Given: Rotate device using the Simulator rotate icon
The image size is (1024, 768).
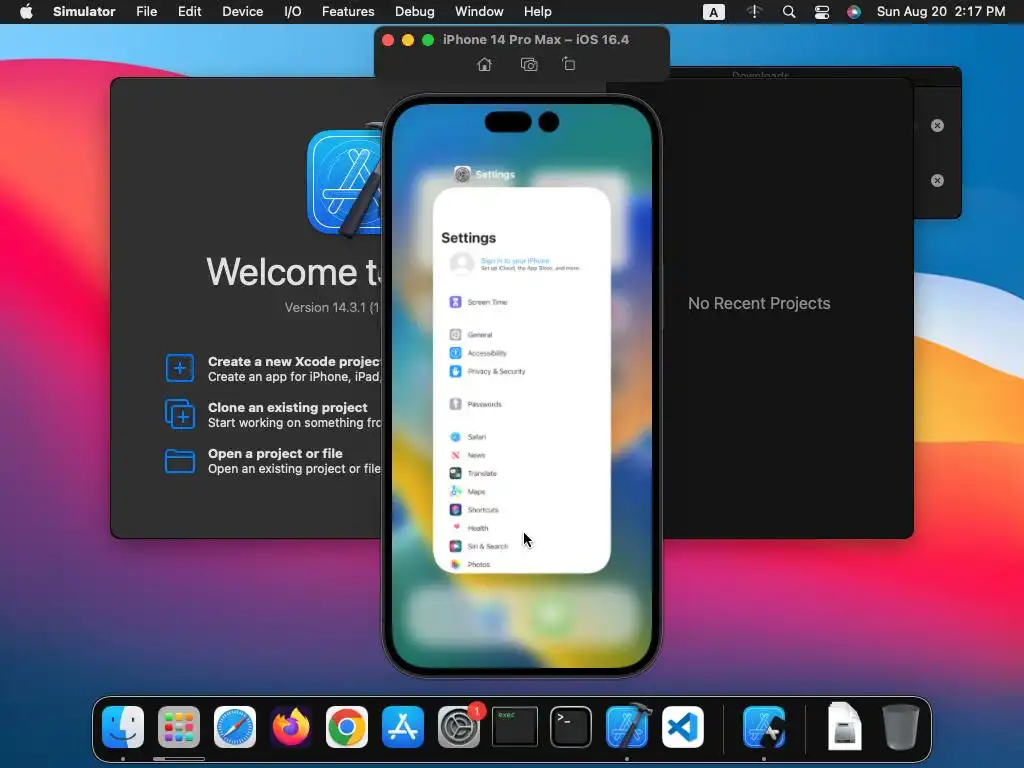Looking at the screenshot, I should click(569, 64).
